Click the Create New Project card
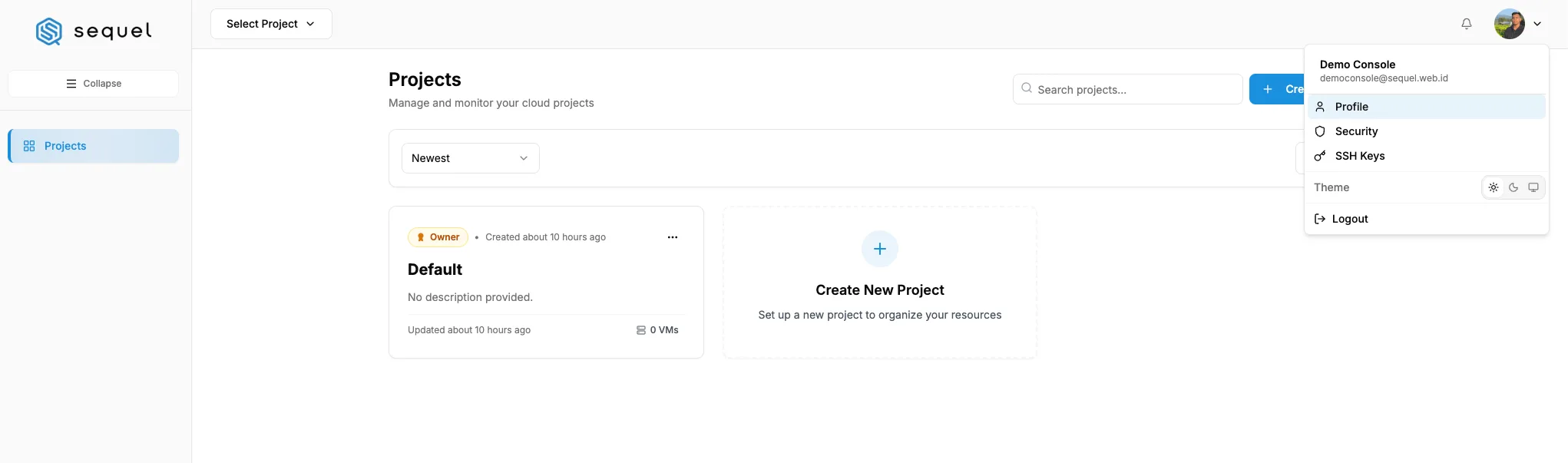 pos(880,282)
